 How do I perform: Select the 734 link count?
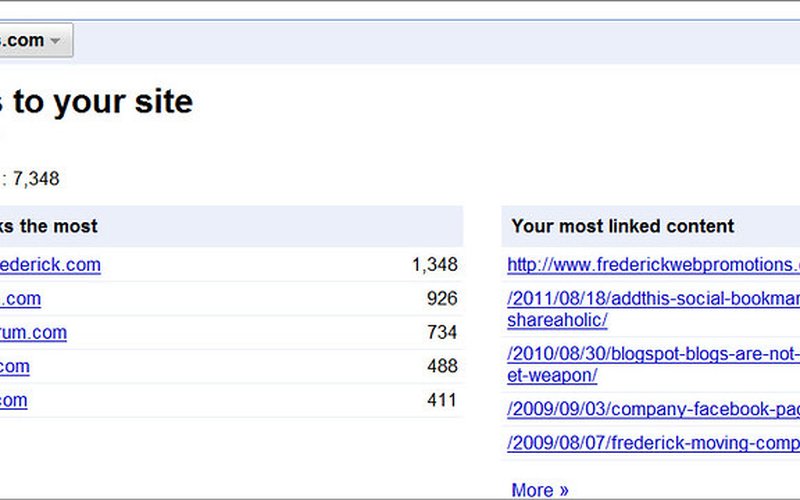442,332
